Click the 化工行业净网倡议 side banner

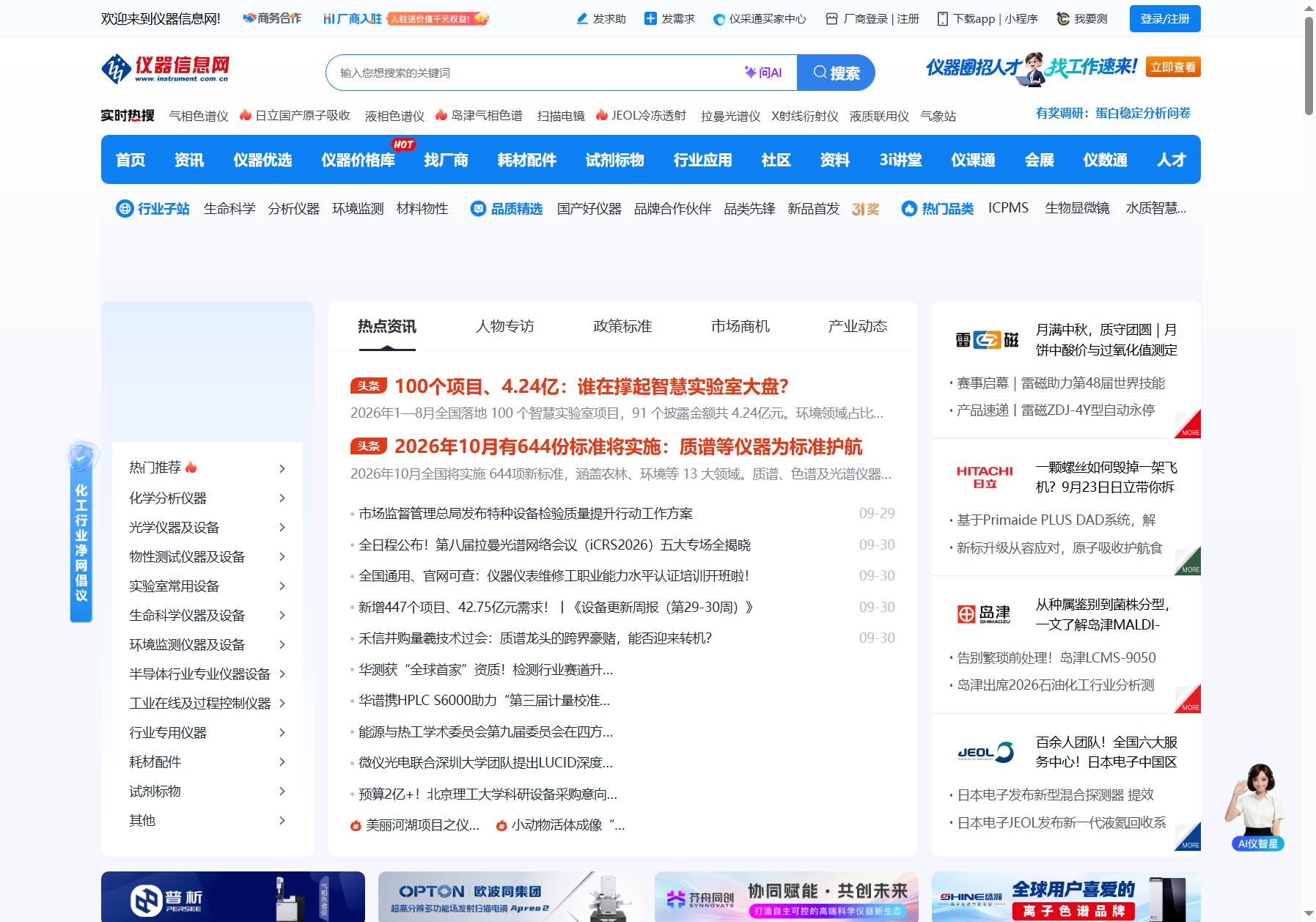tap(81, 531)
